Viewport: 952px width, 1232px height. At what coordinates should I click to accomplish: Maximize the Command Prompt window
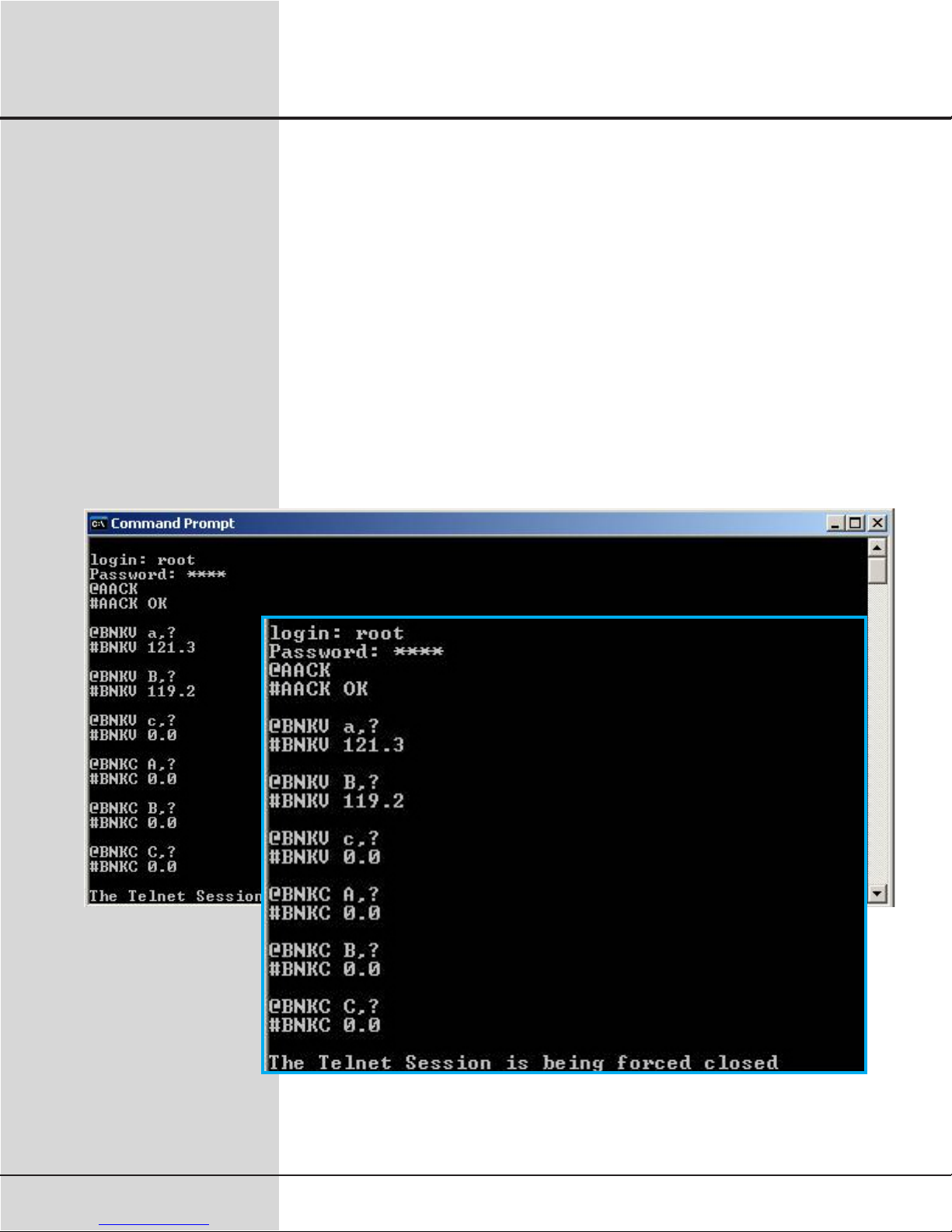coord(856,523)
